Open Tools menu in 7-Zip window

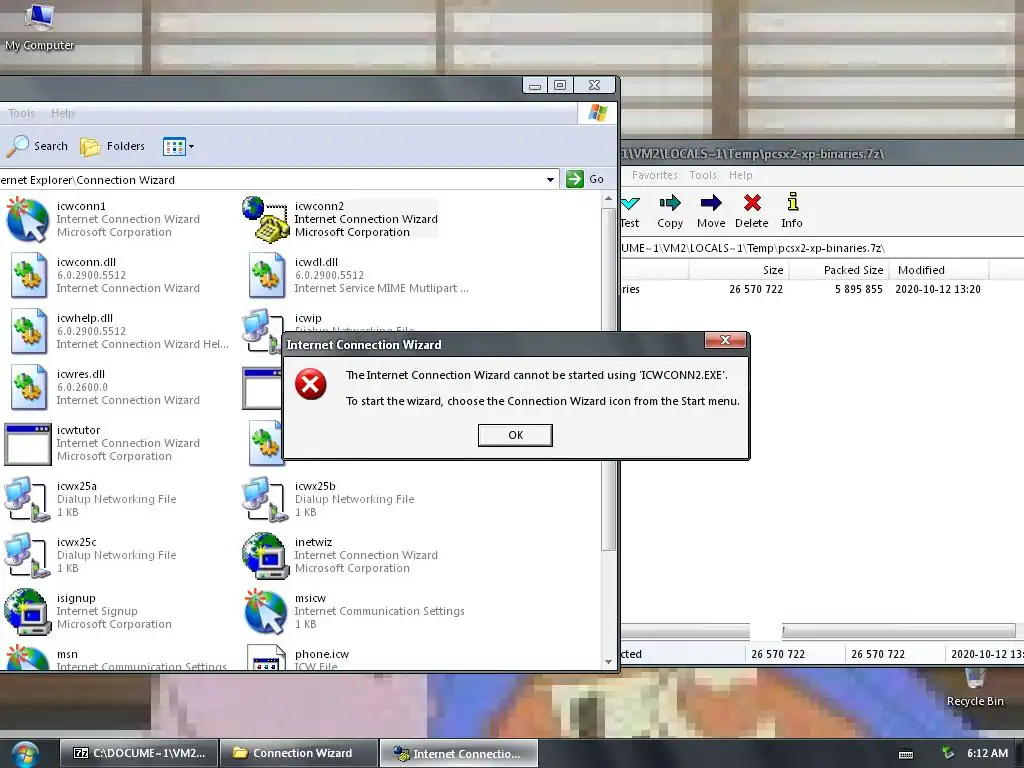(703, 175)
